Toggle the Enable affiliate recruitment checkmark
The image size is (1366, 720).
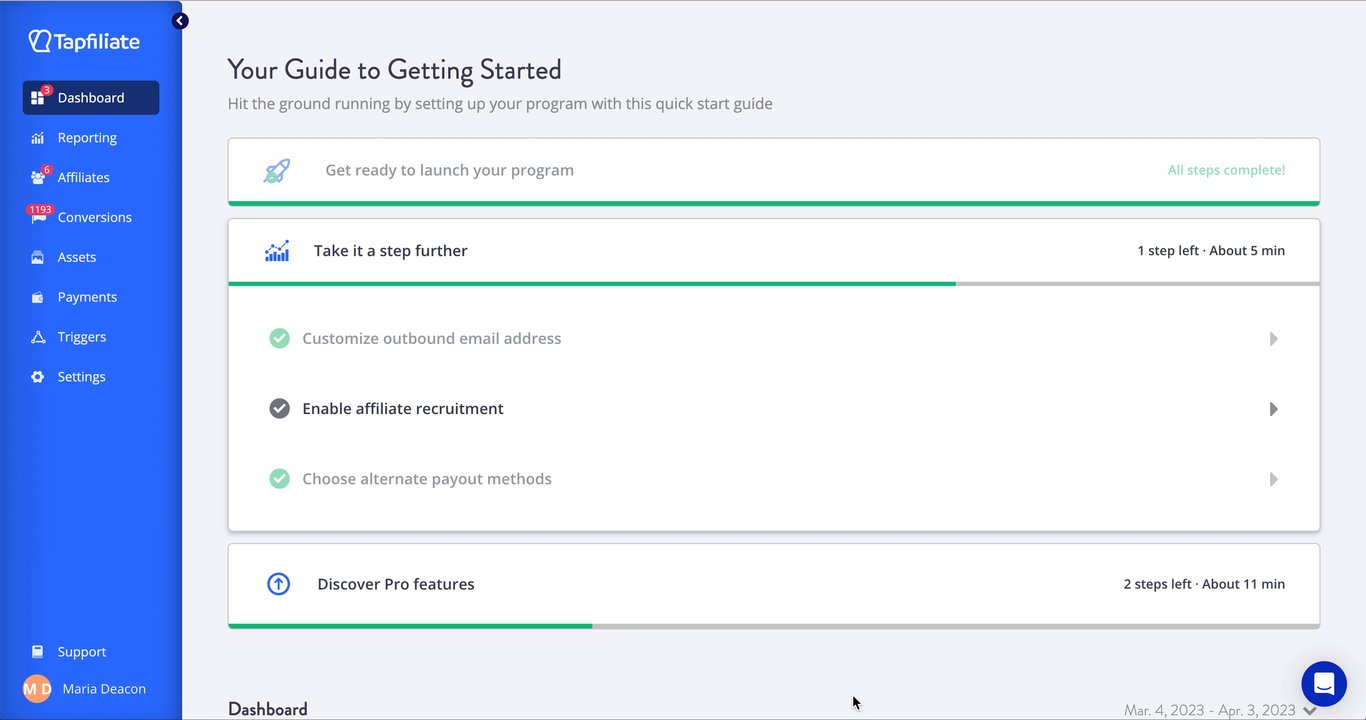280,409
